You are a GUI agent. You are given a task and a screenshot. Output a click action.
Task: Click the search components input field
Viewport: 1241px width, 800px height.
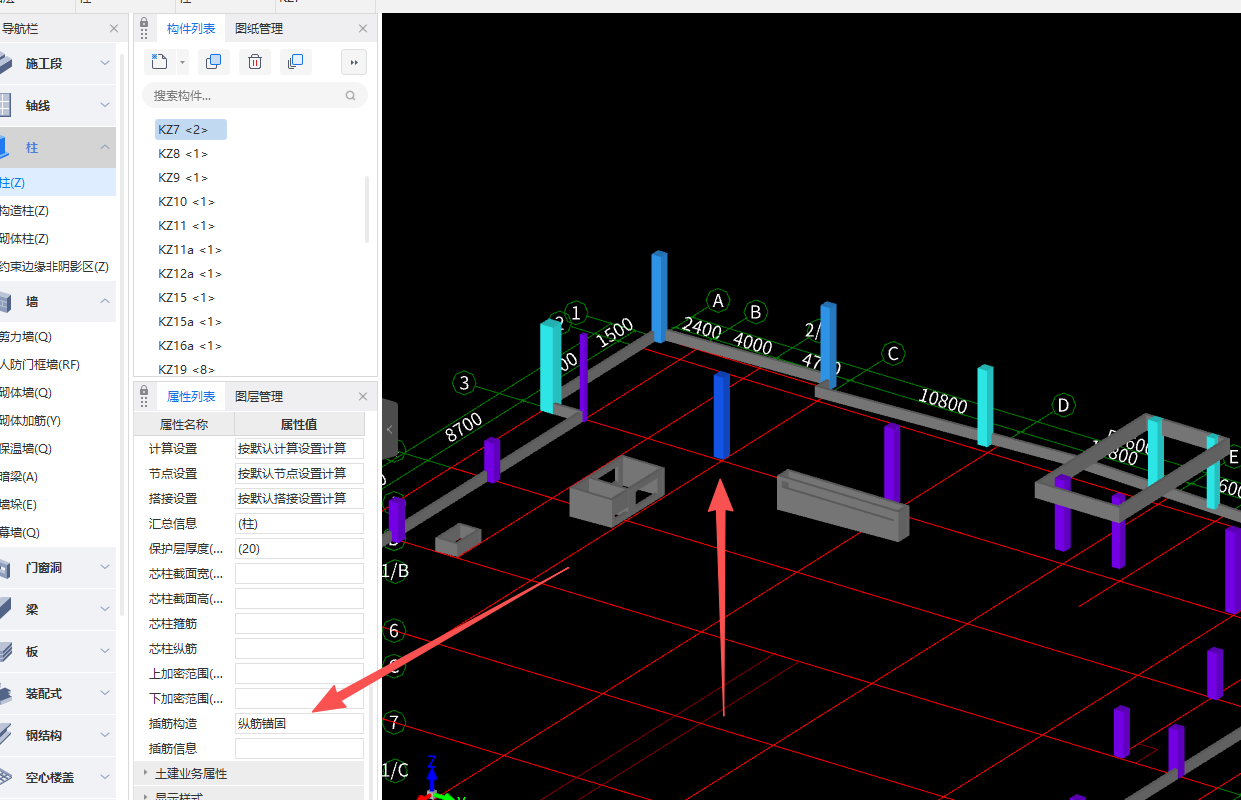click(x=254, y=96)
